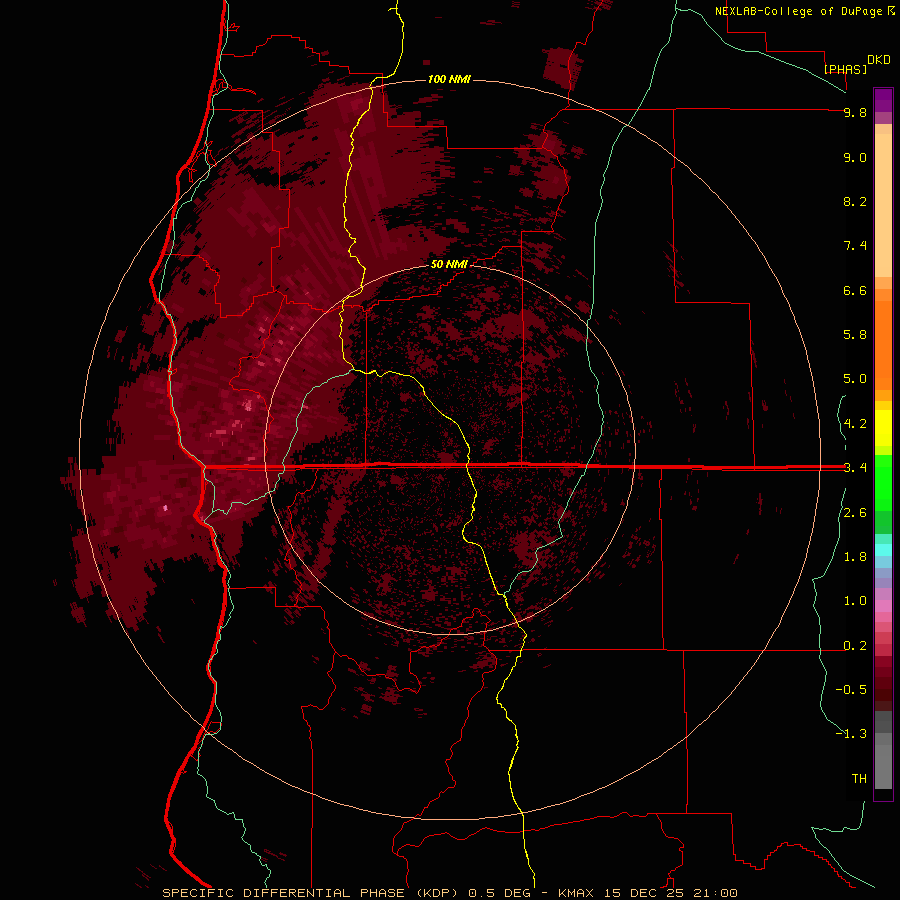Click the DKD label above the color scale
900x900 pixels.
(x=879, y=60)
